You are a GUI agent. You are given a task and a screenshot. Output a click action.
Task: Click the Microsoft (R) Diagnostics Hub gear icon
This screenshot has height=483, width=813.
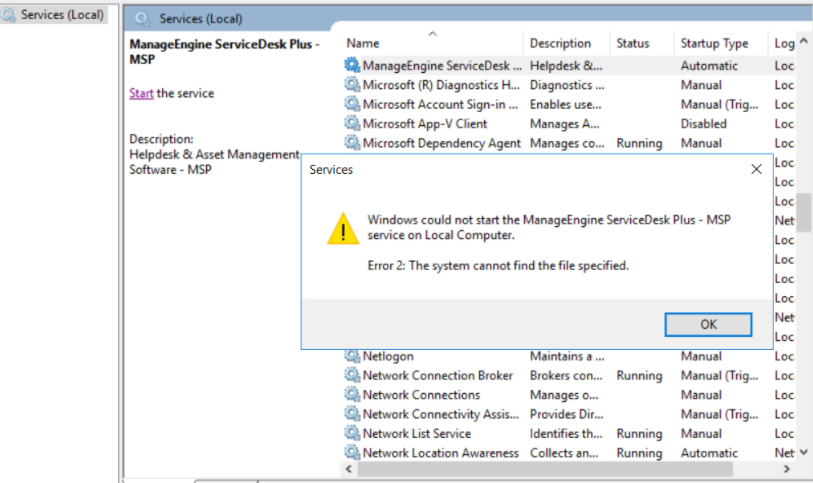tap(352, 84)
